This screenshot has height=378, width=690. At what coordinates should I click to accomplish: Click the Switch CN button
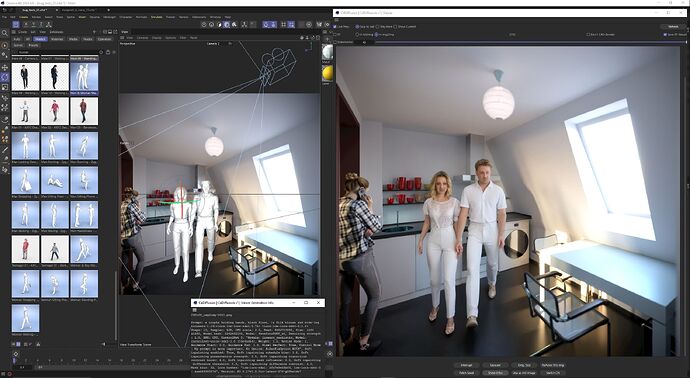click(553, 373)
